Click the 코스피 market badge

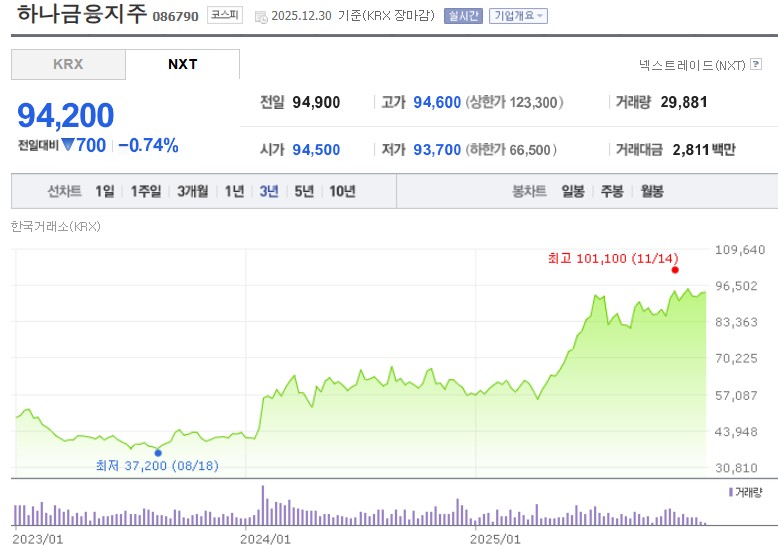(x=224, y=15)
